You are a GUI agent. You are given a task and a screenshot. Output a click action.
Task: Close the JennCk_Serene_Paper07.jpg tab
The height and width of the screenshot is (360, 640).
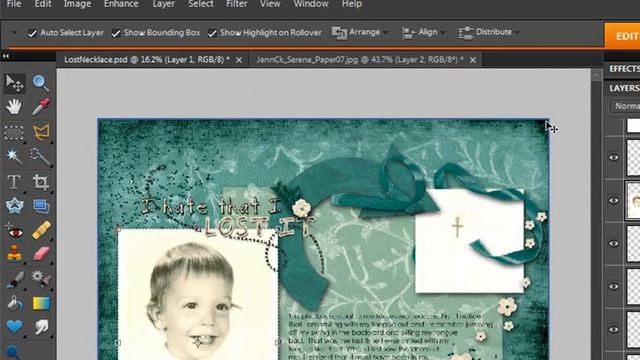[473, 60]
